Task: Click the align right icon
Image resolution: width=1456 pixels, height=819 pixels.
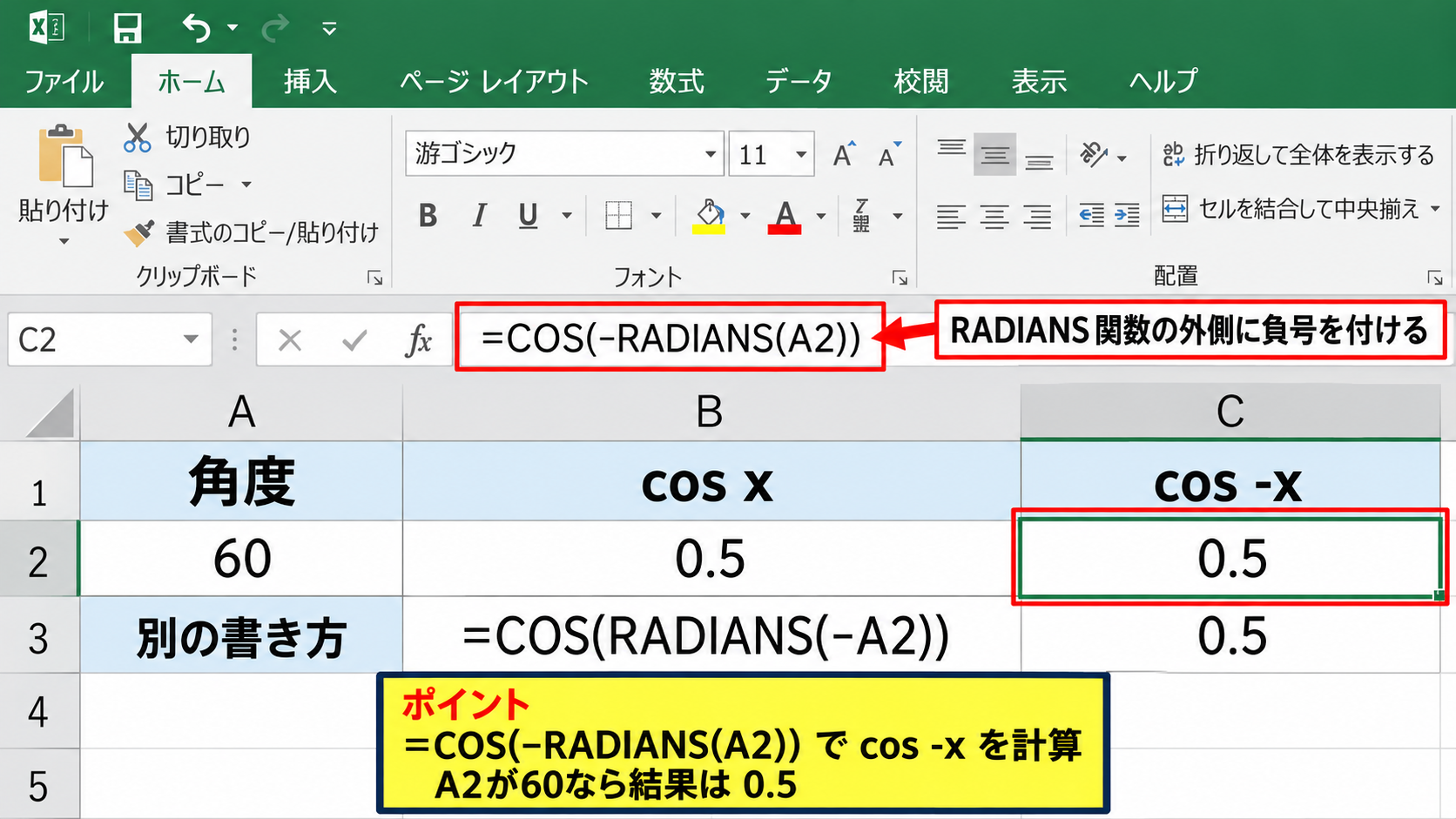Action: [1037, 216]
